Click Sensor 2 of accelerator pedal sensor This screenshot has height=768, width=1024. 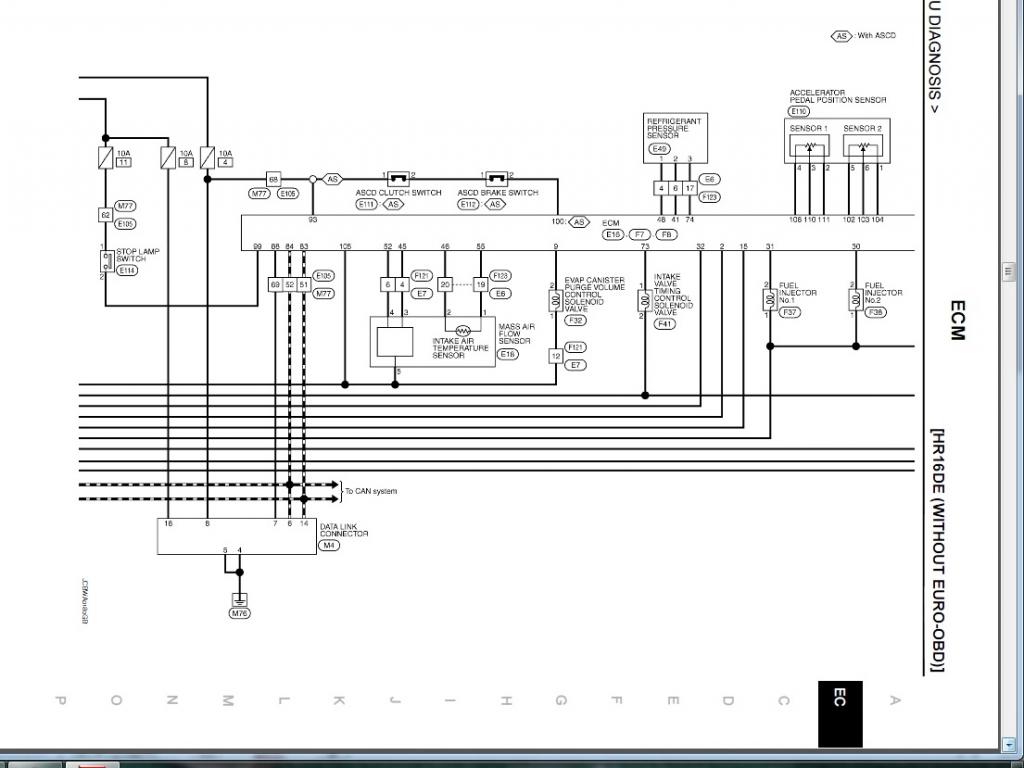pyautogui.click(x=863, y=147)
